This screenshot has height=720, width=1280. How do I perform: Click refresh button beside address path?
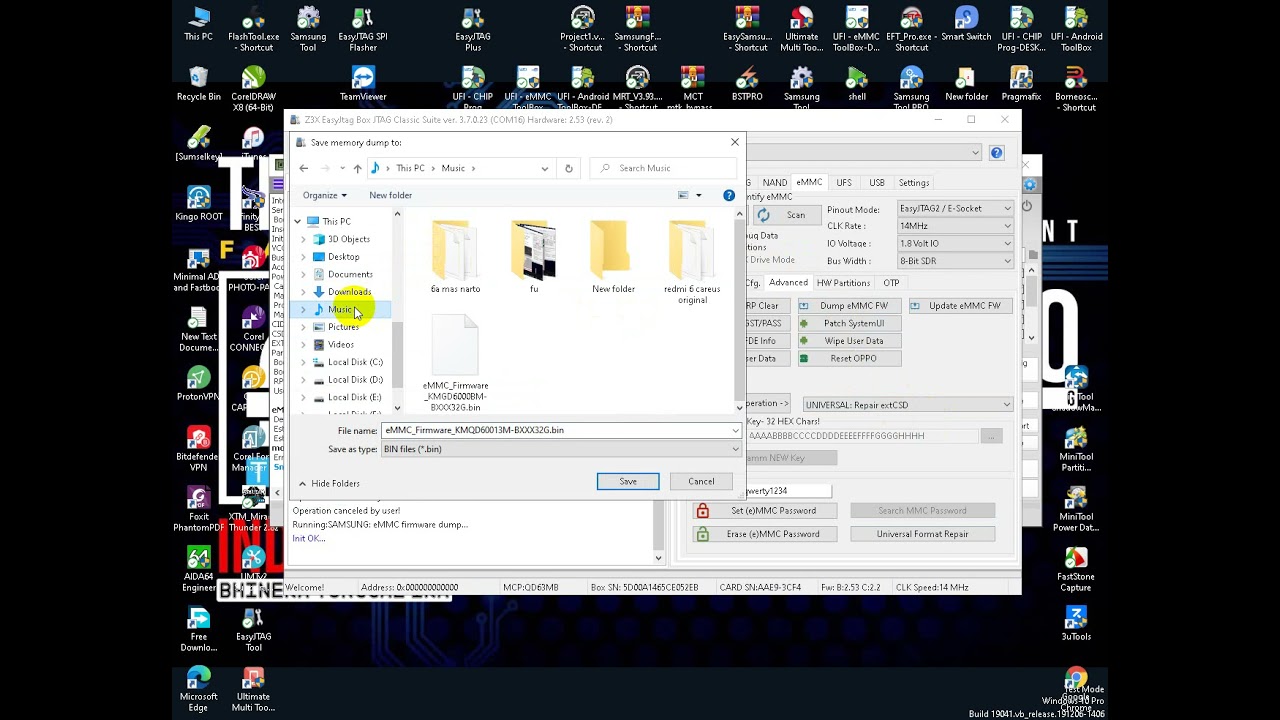pyautogui.click(x=568, y=168)
